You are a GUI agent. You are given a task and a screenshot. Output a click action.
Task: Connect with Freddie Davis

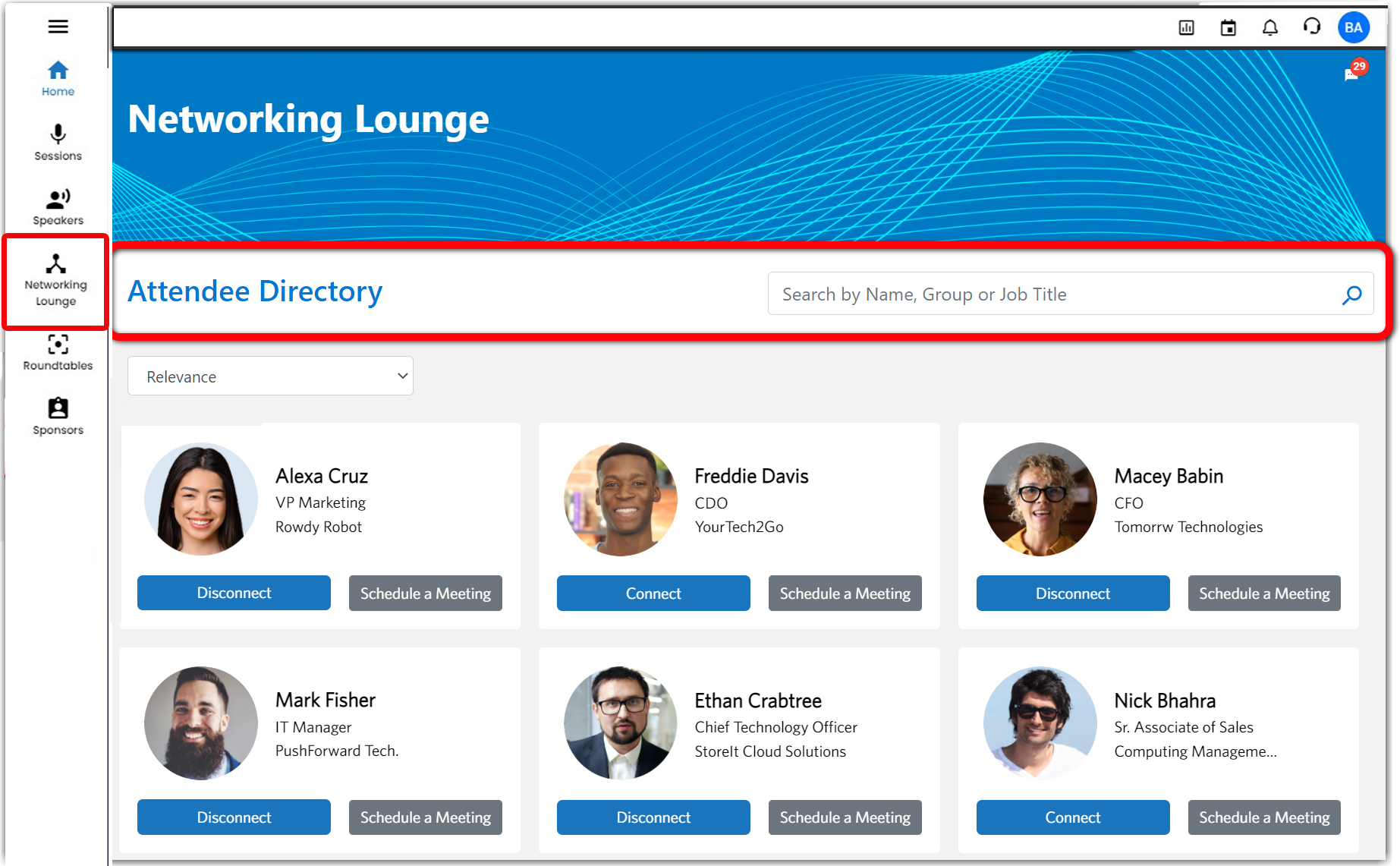click(x=653, y=593)
